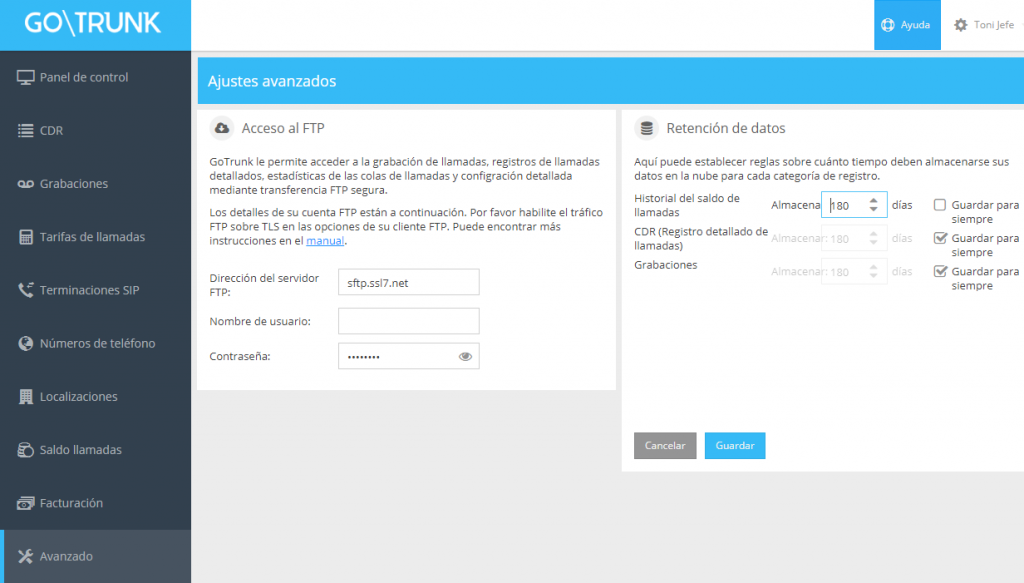Open Terminaciones SIP in the sidebar

(x=95, y=290)
